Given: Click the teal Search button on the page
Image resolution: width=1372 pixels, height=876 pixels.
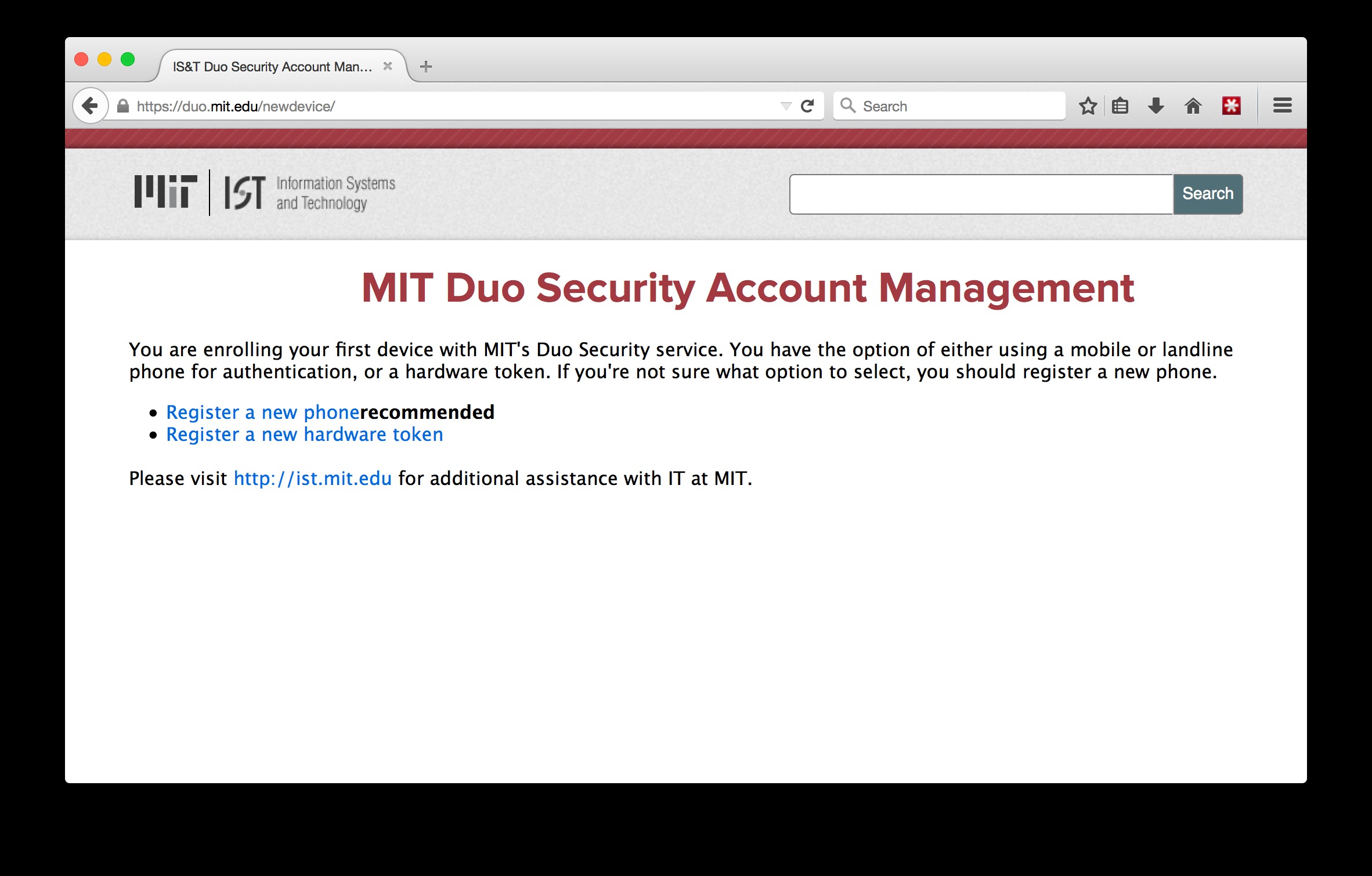Looking at the screenshot, I should coord(1208,194).
